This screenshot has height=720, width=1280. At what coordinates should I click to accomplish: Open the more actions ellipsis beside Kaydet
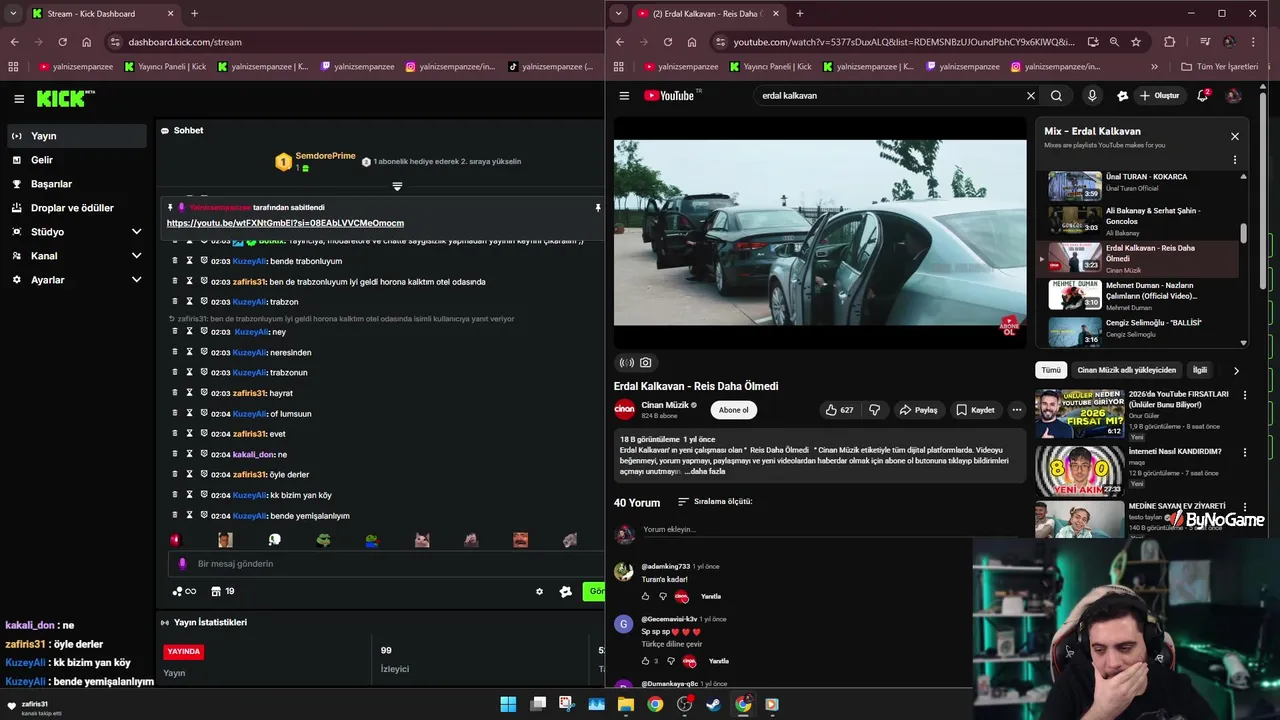click(1016, 410)
